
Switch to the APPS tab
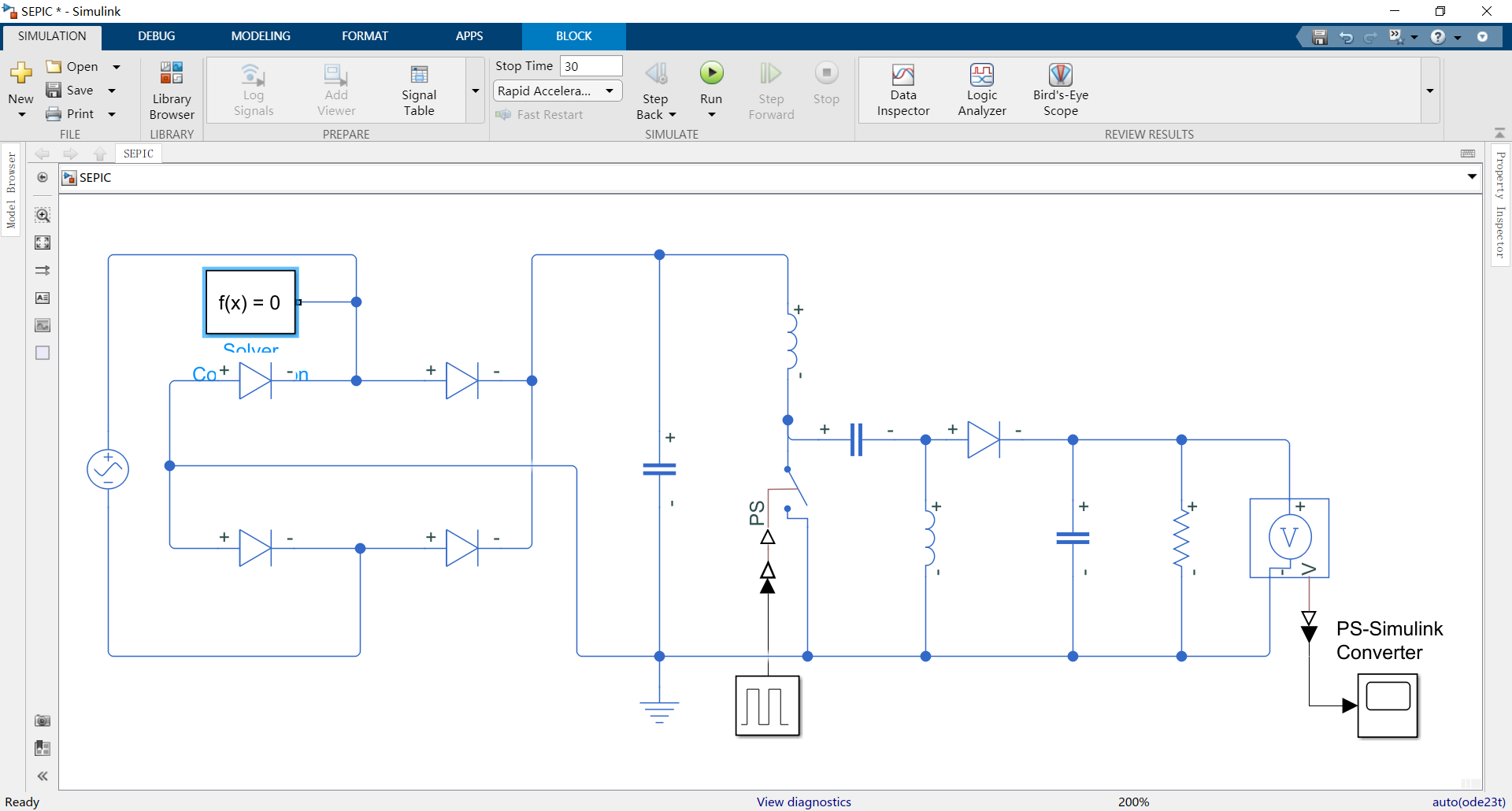point(469,36)
